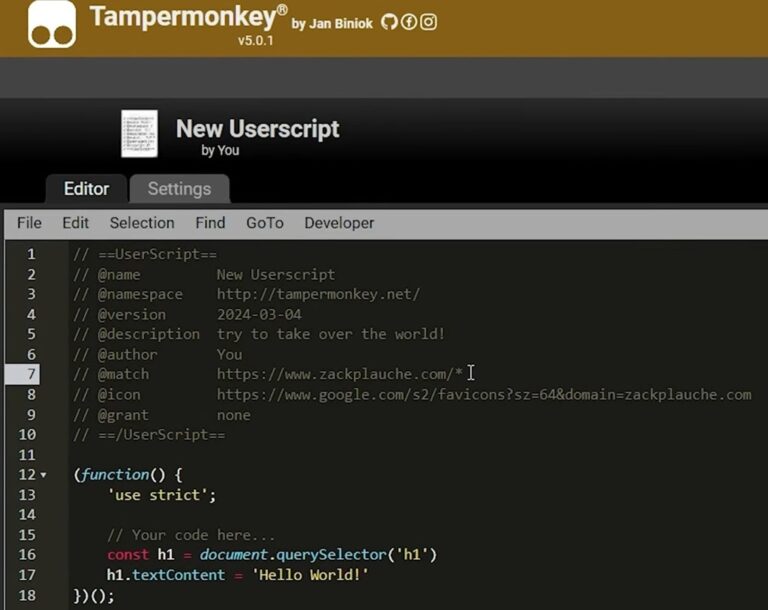Open the GitHub icon link in header
The height and width of the screenshot is (610, 768).
click(390, 22)
